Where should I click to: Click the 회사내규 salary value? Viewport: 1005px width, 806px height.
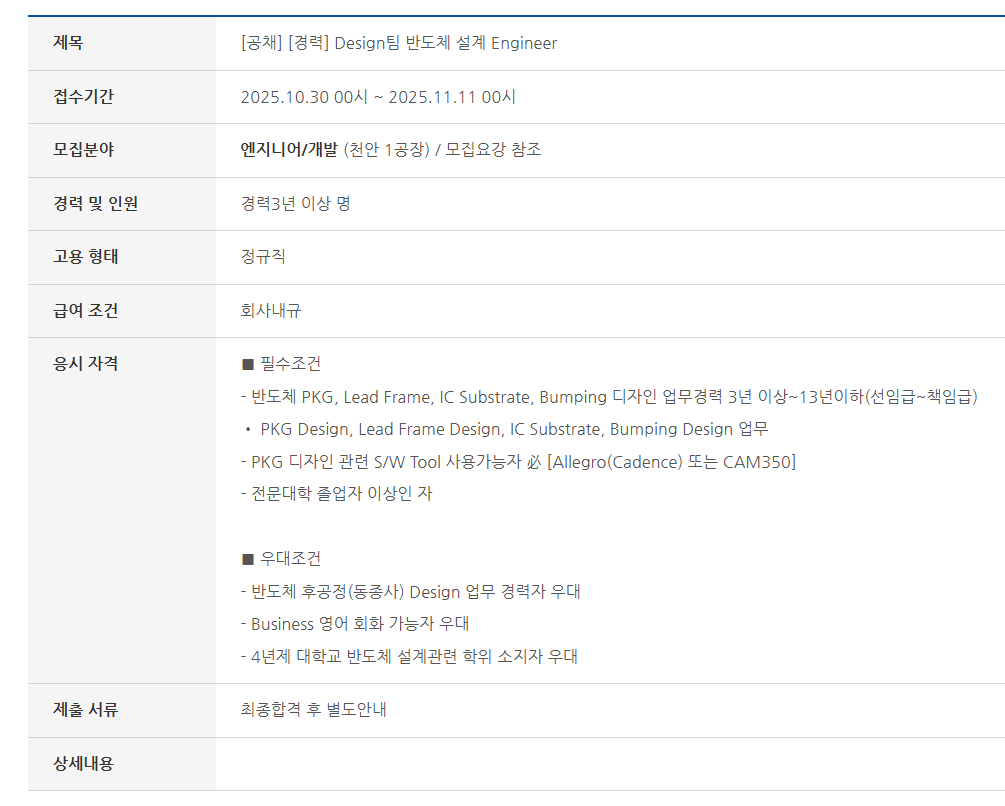click(x=271, y=311)
